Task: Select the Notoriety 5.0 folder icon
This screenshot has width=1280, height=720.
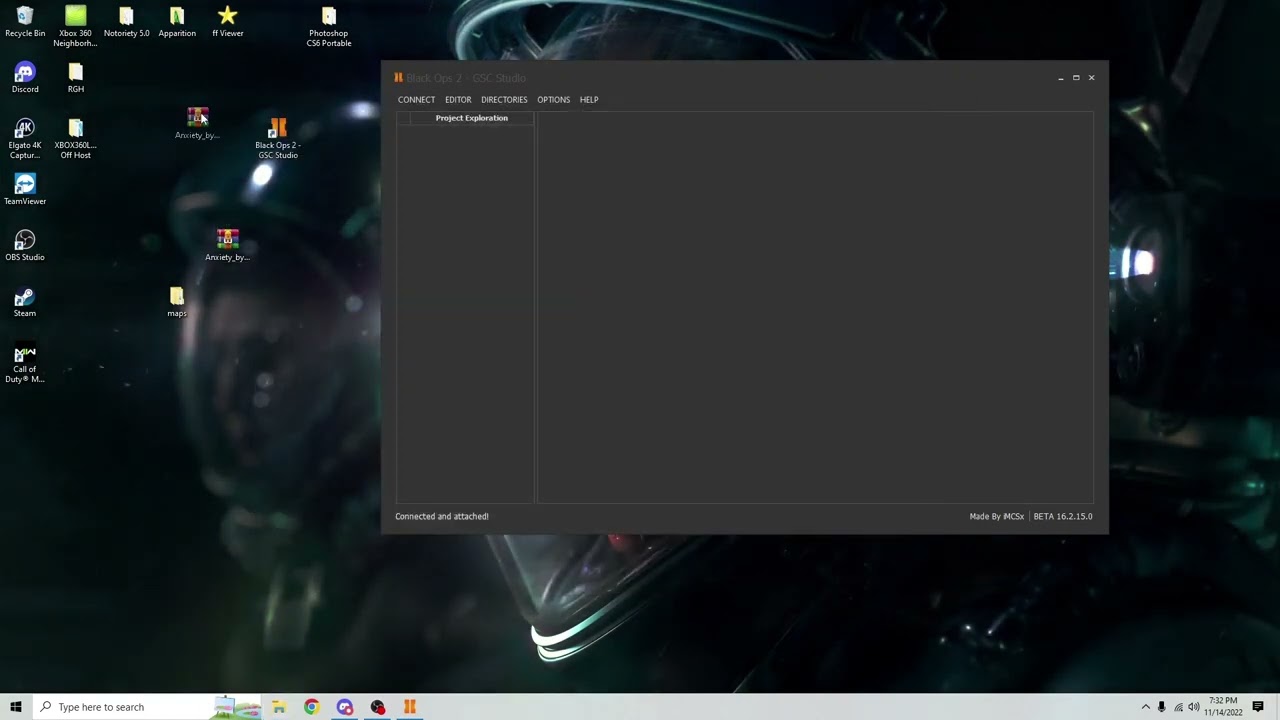Action: (x=126, y=22)
